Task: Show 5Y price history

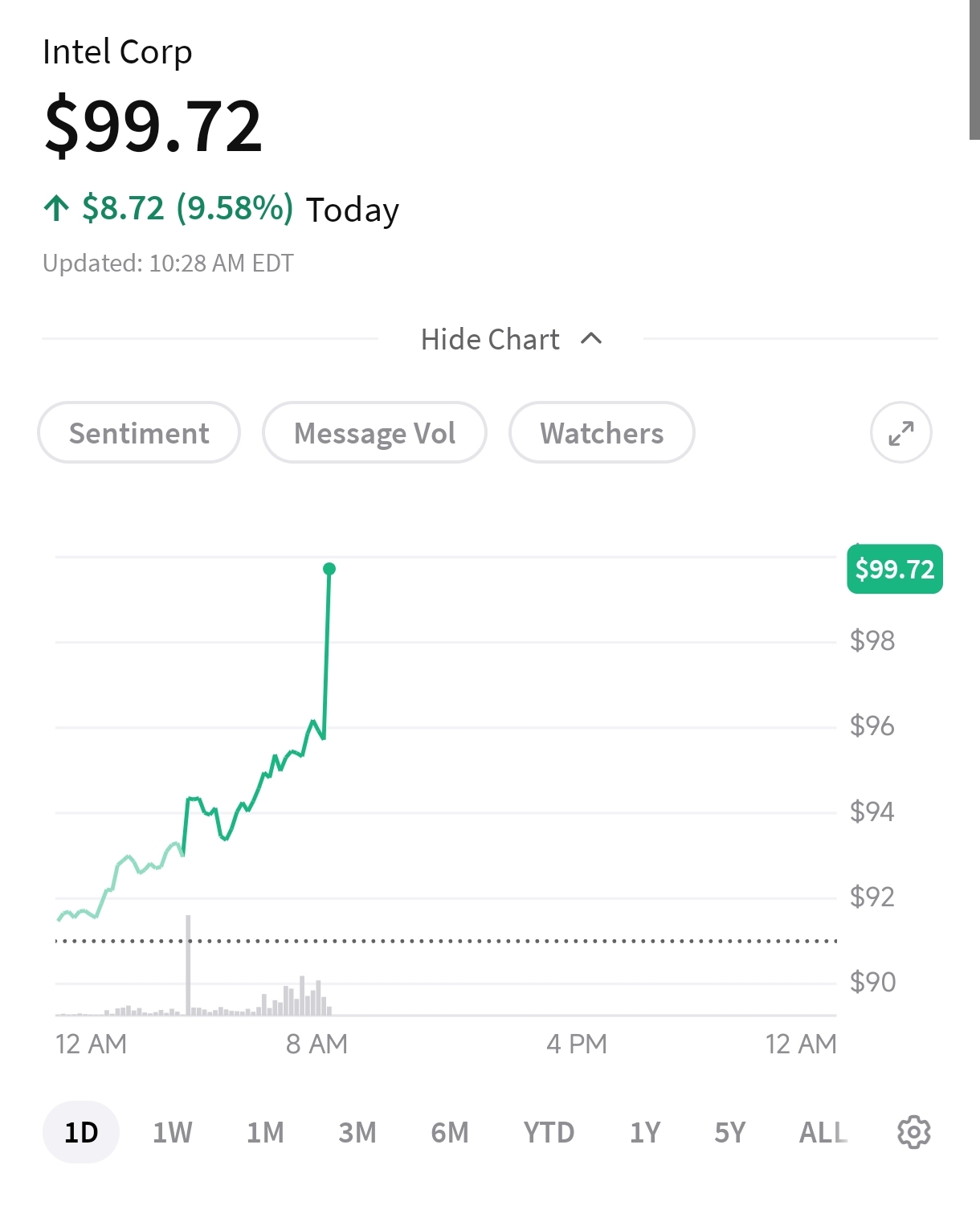Action: pyautogui.click(x=730, y=1132)
